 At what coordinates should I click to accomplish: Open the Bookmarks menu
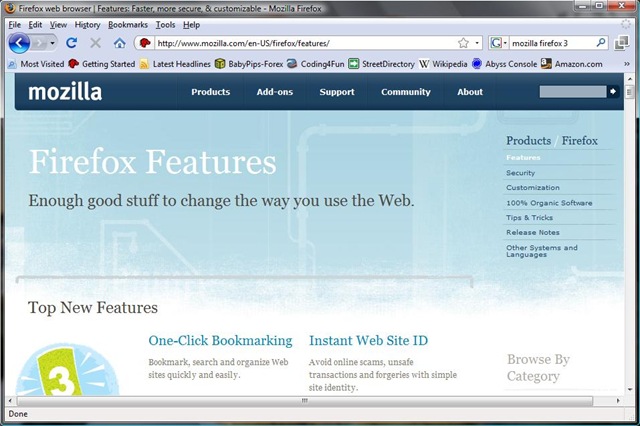click(x=128, y=25)
